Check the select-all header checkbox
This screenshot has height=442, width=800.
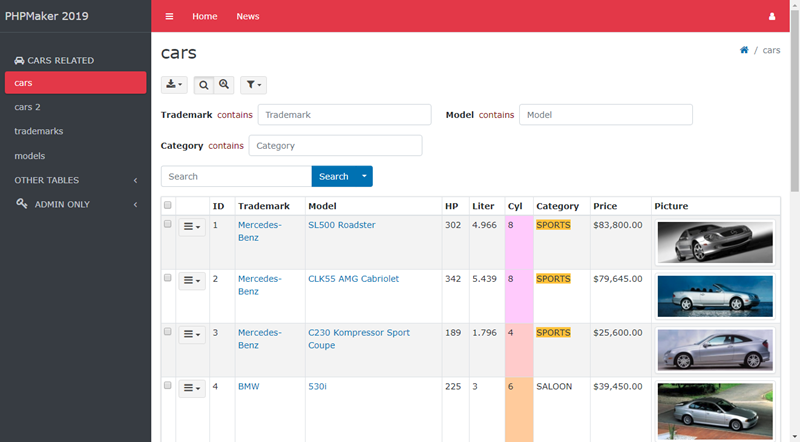point(168,206)
